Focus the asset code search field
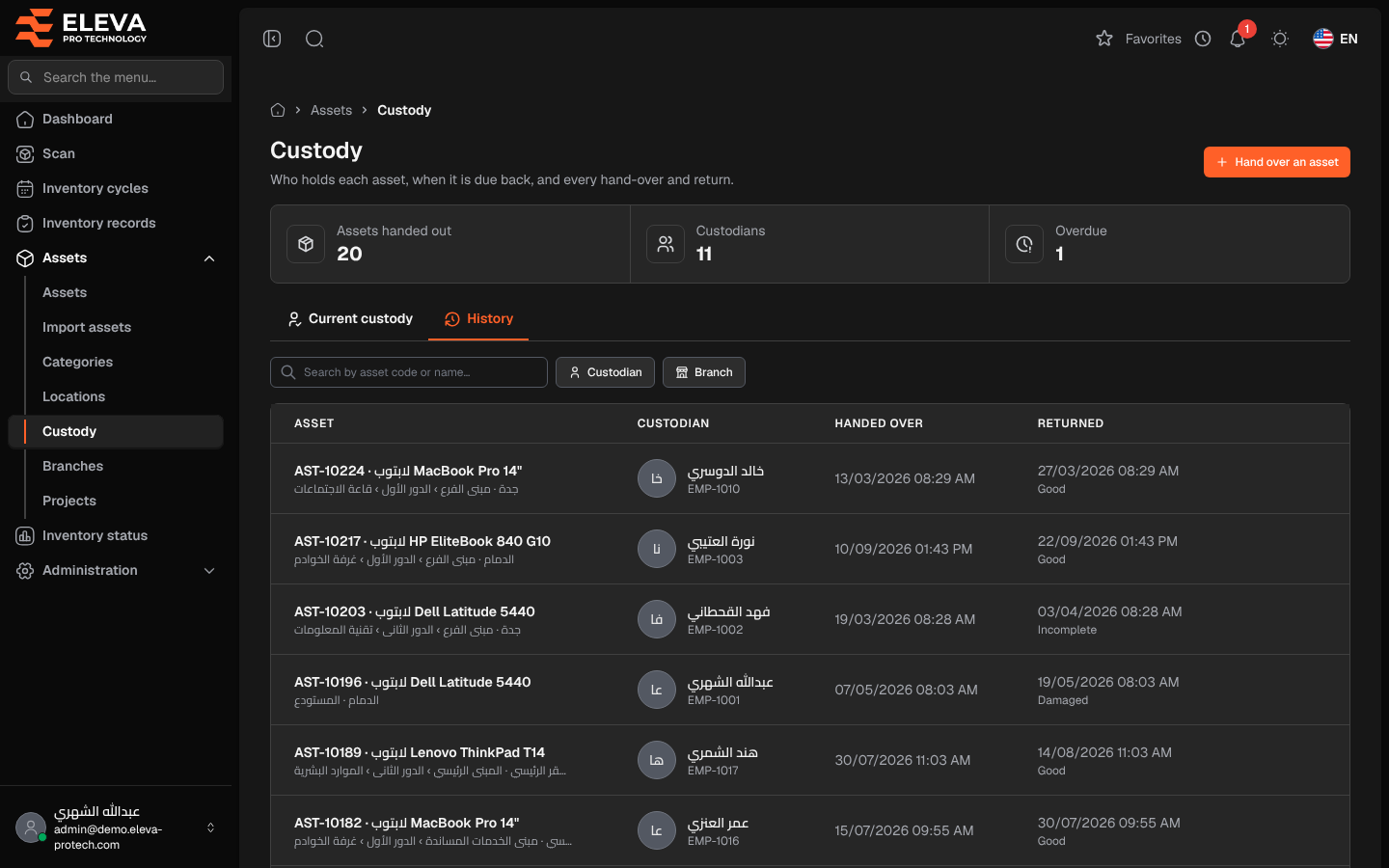The image size is (1389, 868). [x=409, y=372]
